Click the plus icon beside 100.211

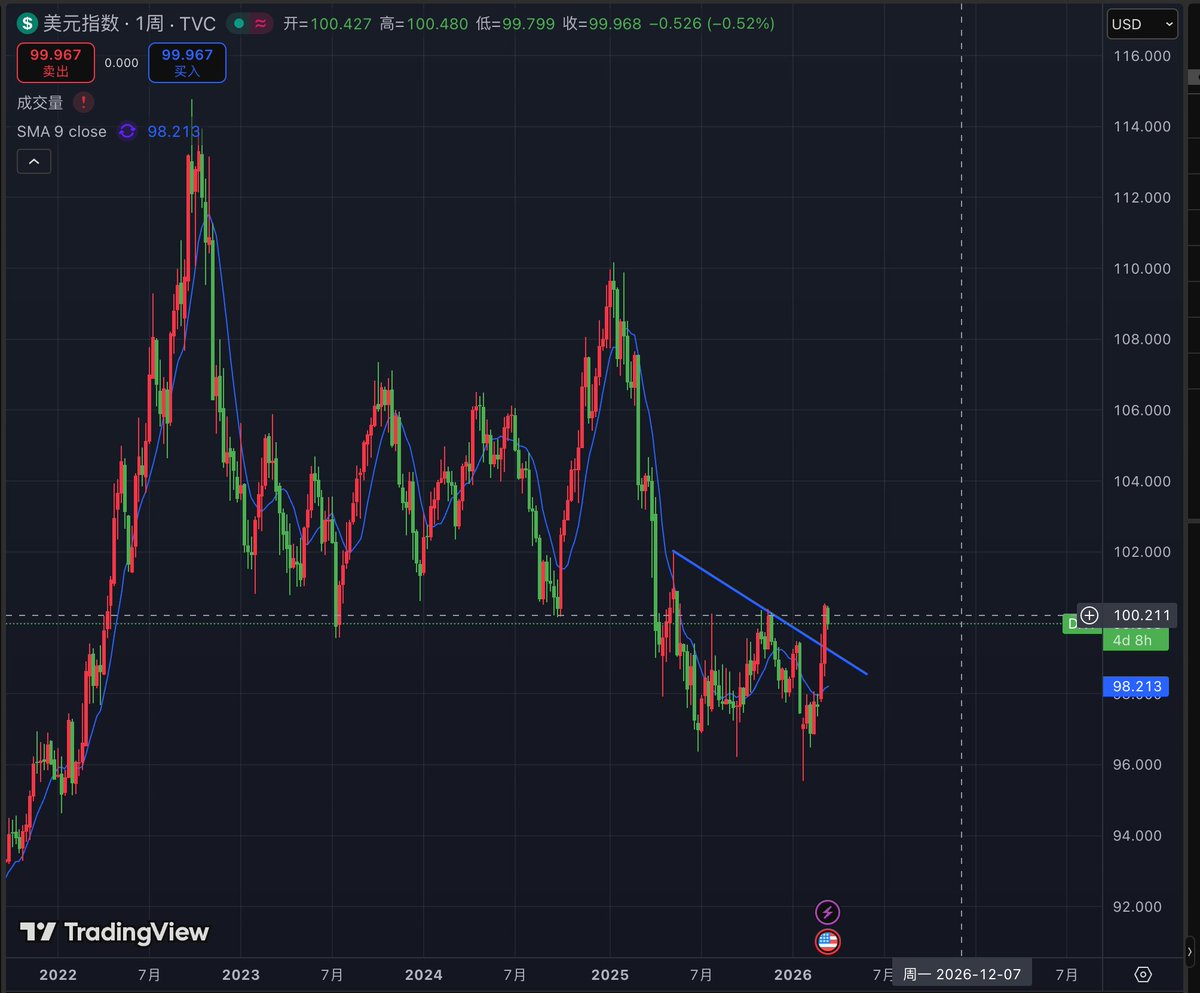point(1089,615)
